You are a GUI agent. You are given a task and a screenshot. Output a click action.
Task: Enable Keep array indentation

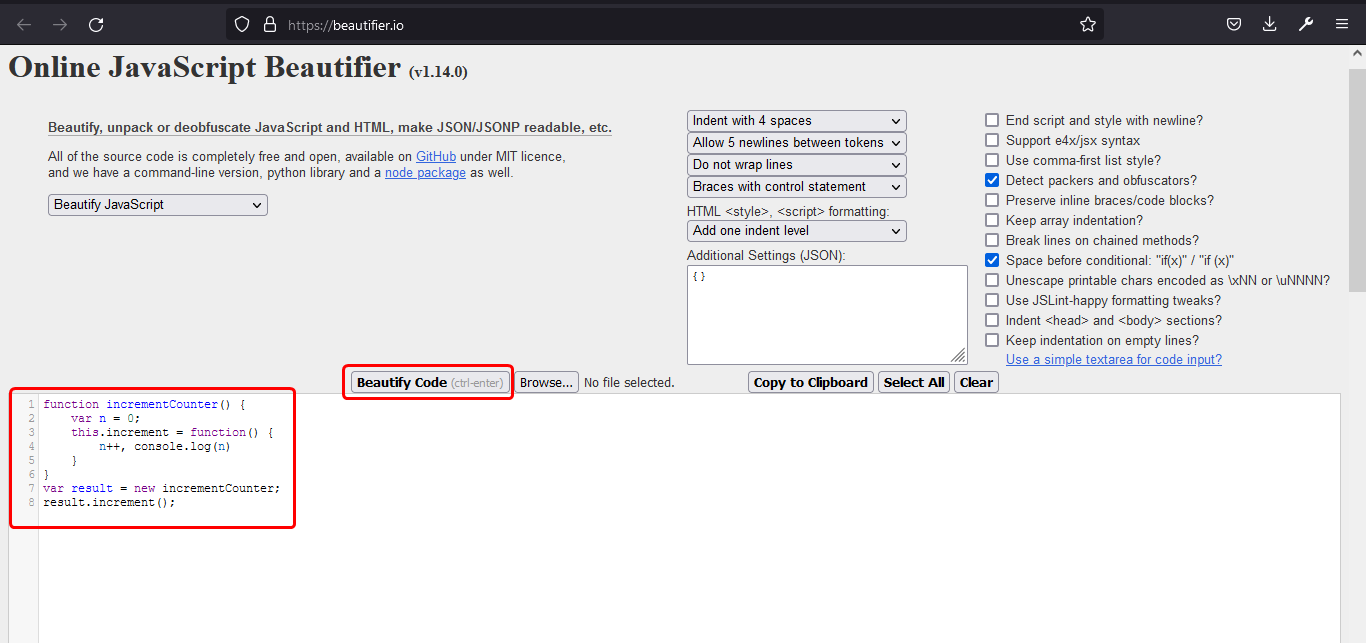[x=992, y=220]
